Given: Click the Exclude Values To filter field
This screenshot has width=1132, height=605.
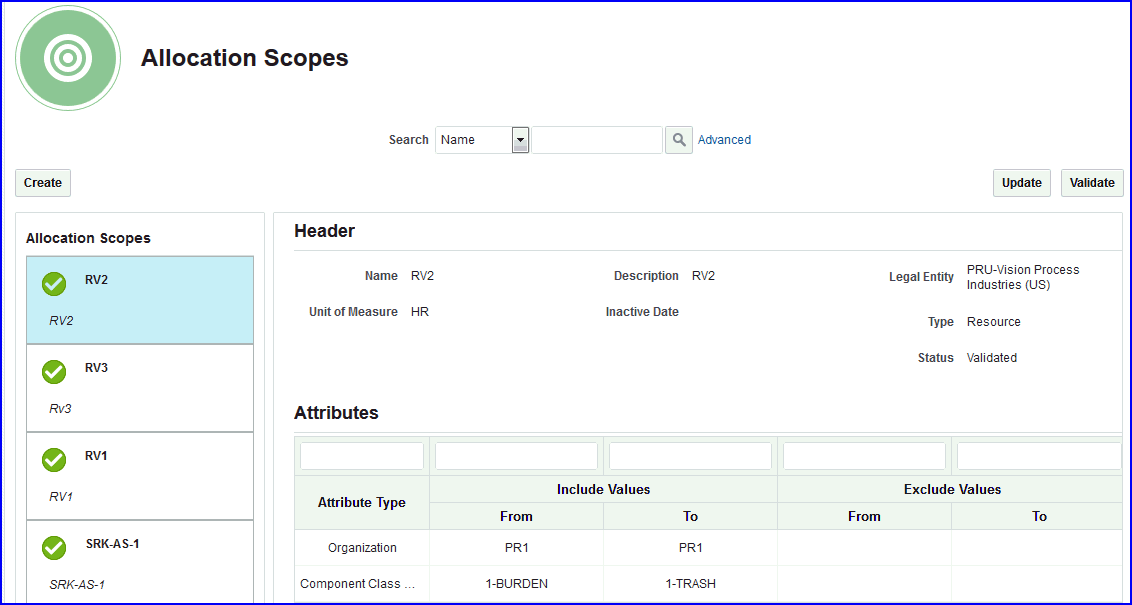Looking at the screenshot, I should tap(1039, 456).
